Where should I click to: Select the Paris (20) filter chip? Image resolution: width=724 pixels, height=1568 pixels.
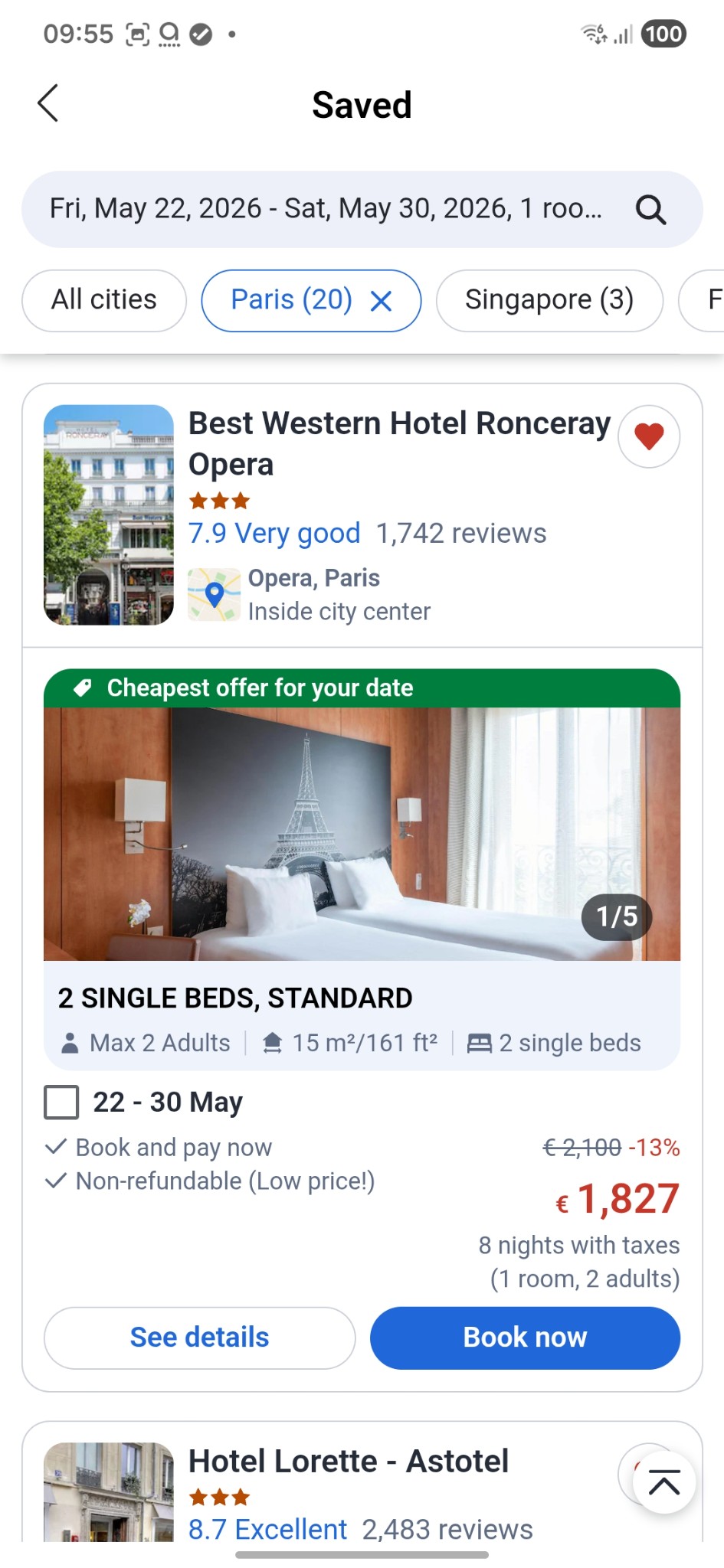(291, 300)
